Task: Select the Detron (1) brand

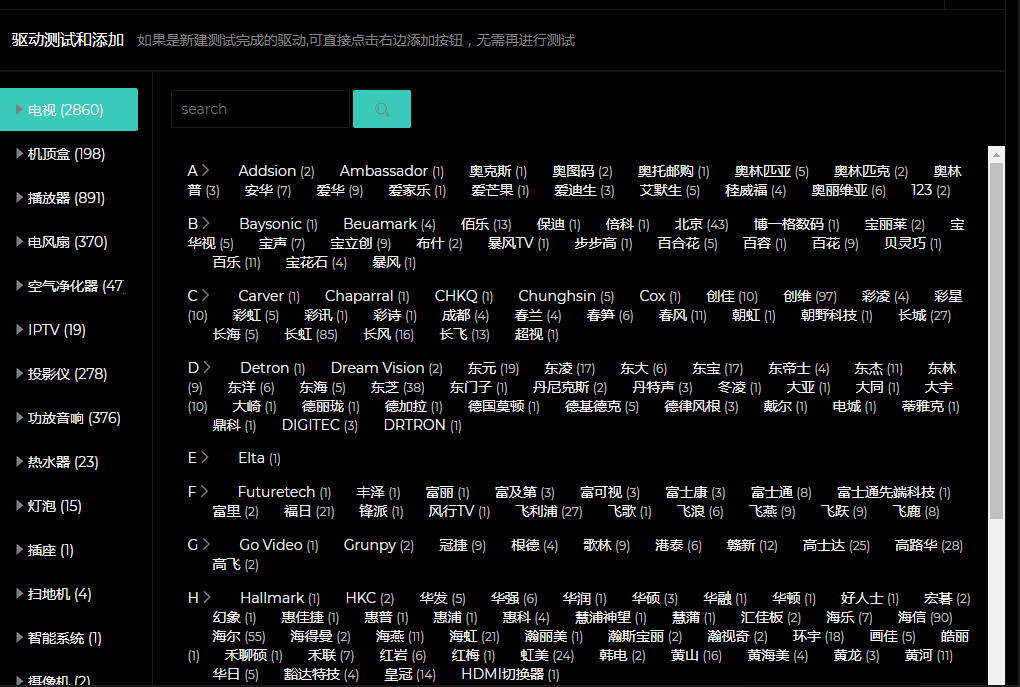Action: point(273,368)
